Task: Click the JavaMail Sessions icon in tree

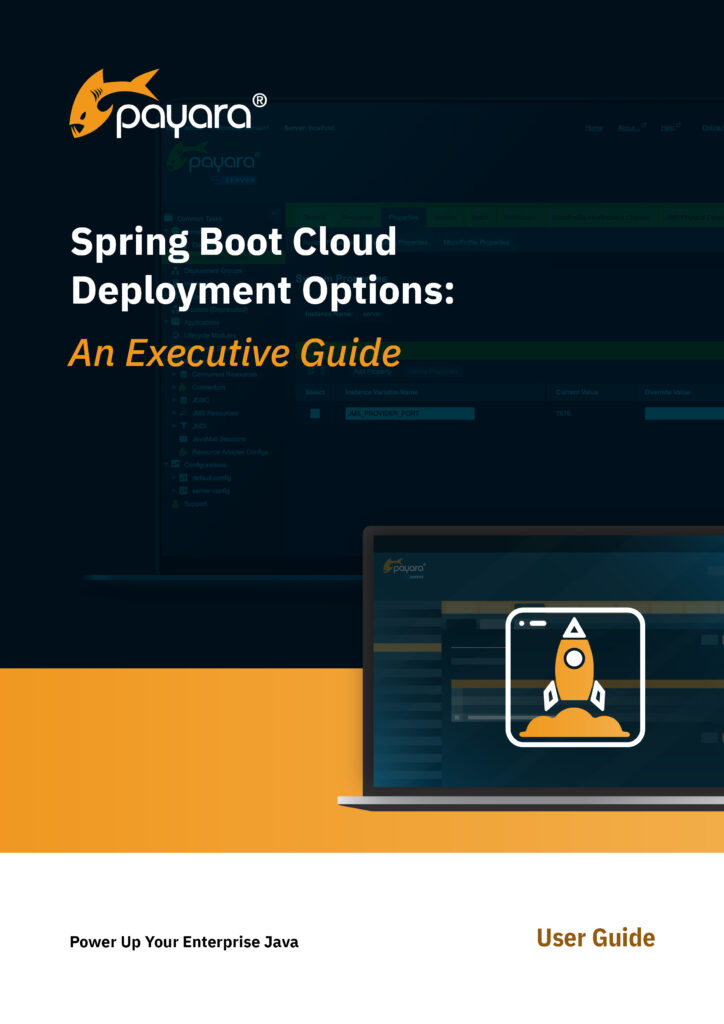Action: pyautogui.click(x=183, y=439)
